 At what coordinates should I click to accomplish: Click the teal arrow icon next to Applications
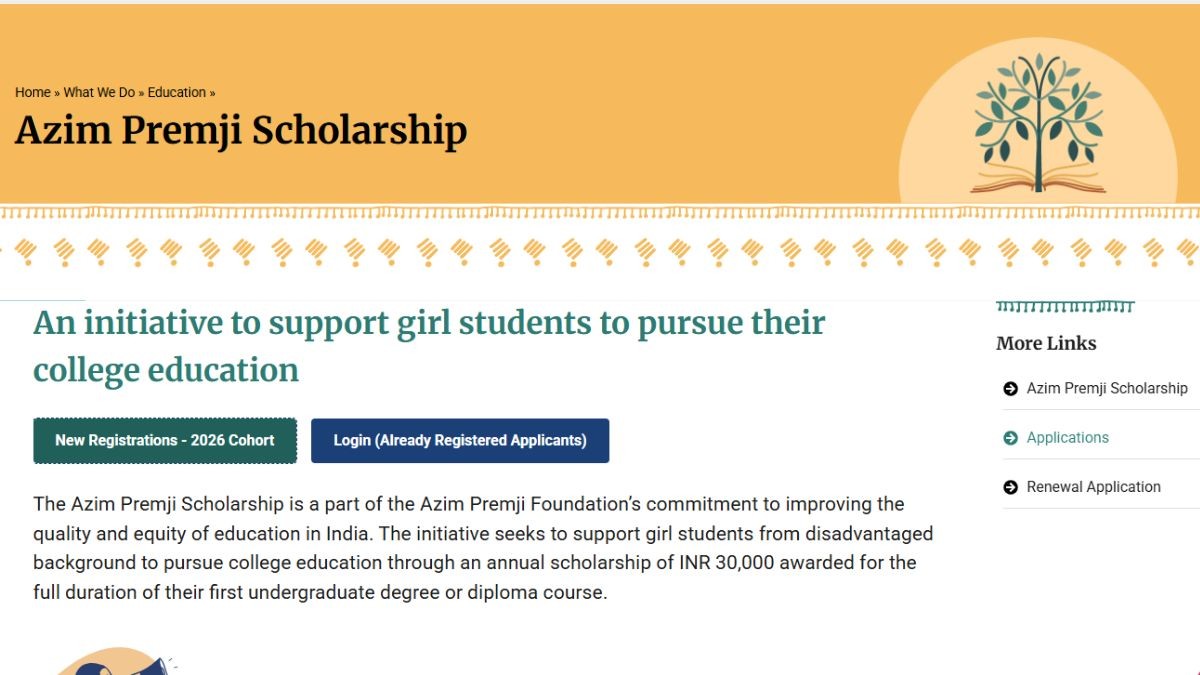pyautogui.click(x=1010, y=438)
